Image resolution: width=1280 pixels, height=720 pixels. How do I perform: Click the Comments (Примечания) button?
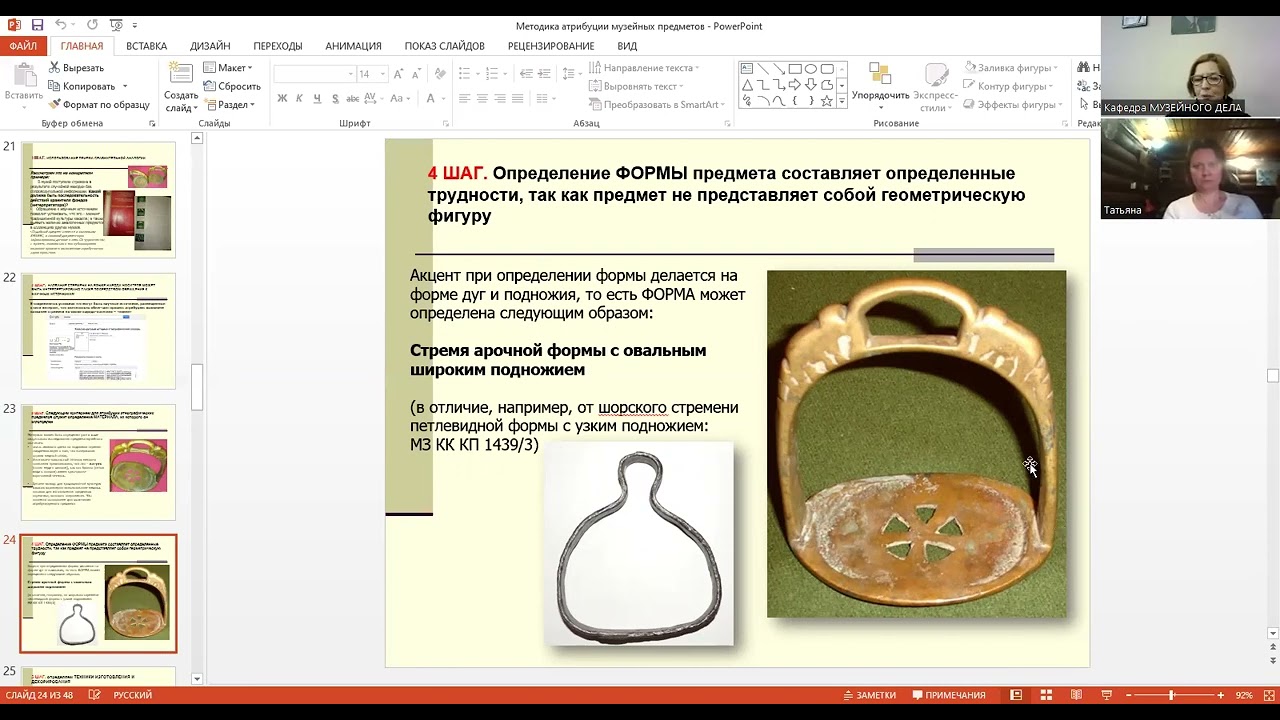949,695
